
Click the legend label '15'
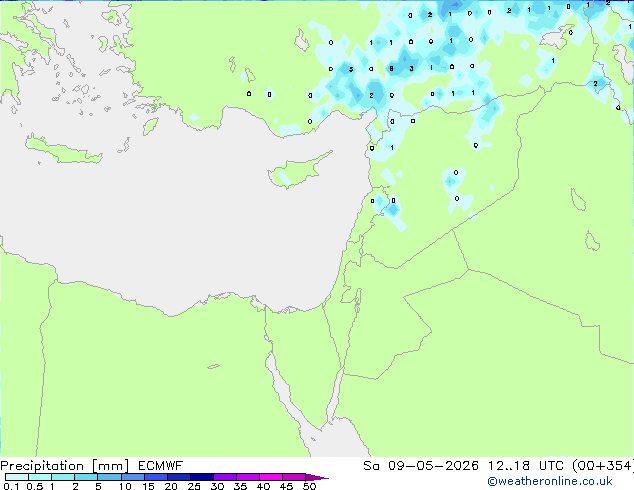coord(148,486)
